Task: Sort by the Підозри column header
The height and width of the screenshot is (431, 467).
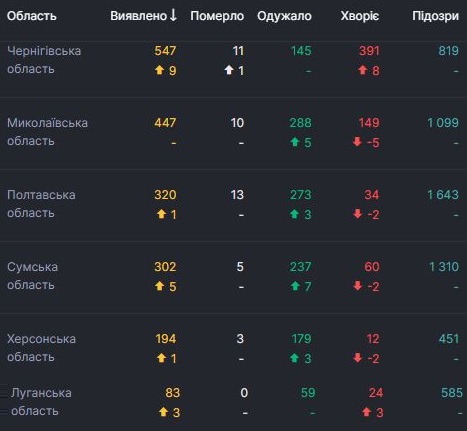Action: point(435,16)
